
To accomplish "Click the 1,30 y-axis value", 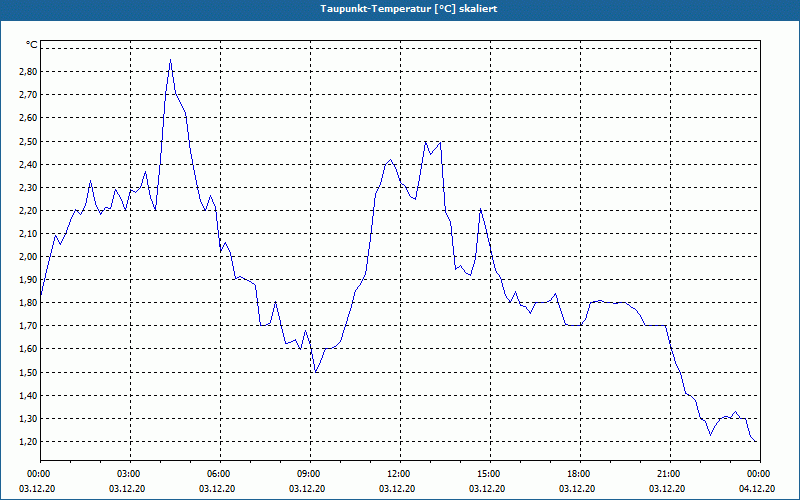I will pyautogui.click(x=28, y=418).
